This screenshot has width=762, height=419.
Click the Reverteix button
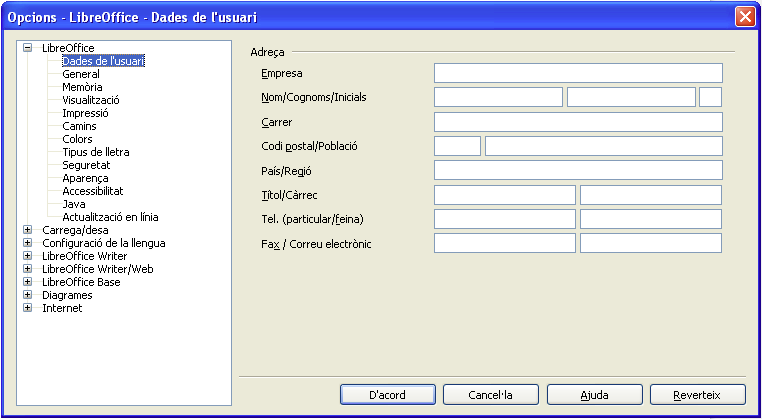pyautogui.click(x=697, y=395)
